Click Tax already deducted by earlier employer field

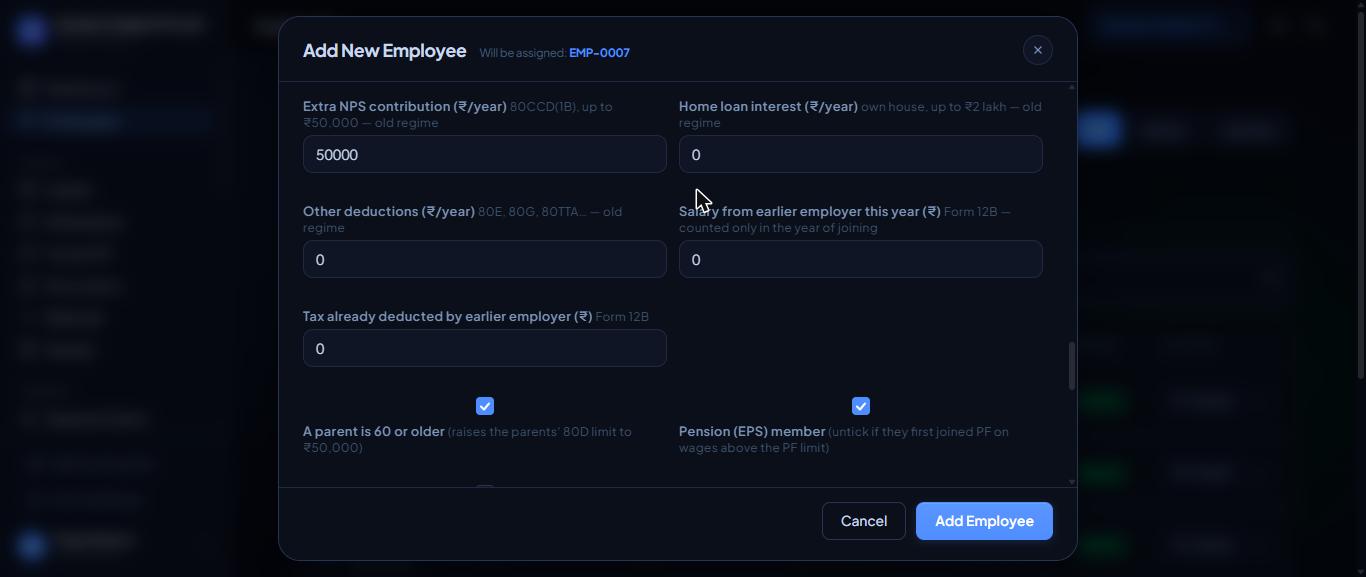(485, 349)
